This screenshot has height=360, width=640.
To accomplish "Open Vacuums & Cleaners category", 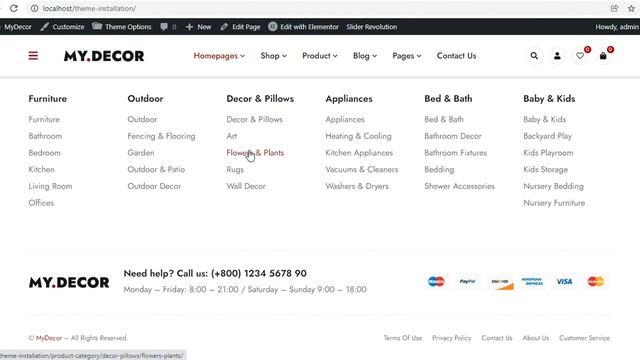I will pyautogui.click(x=362, y=169).
